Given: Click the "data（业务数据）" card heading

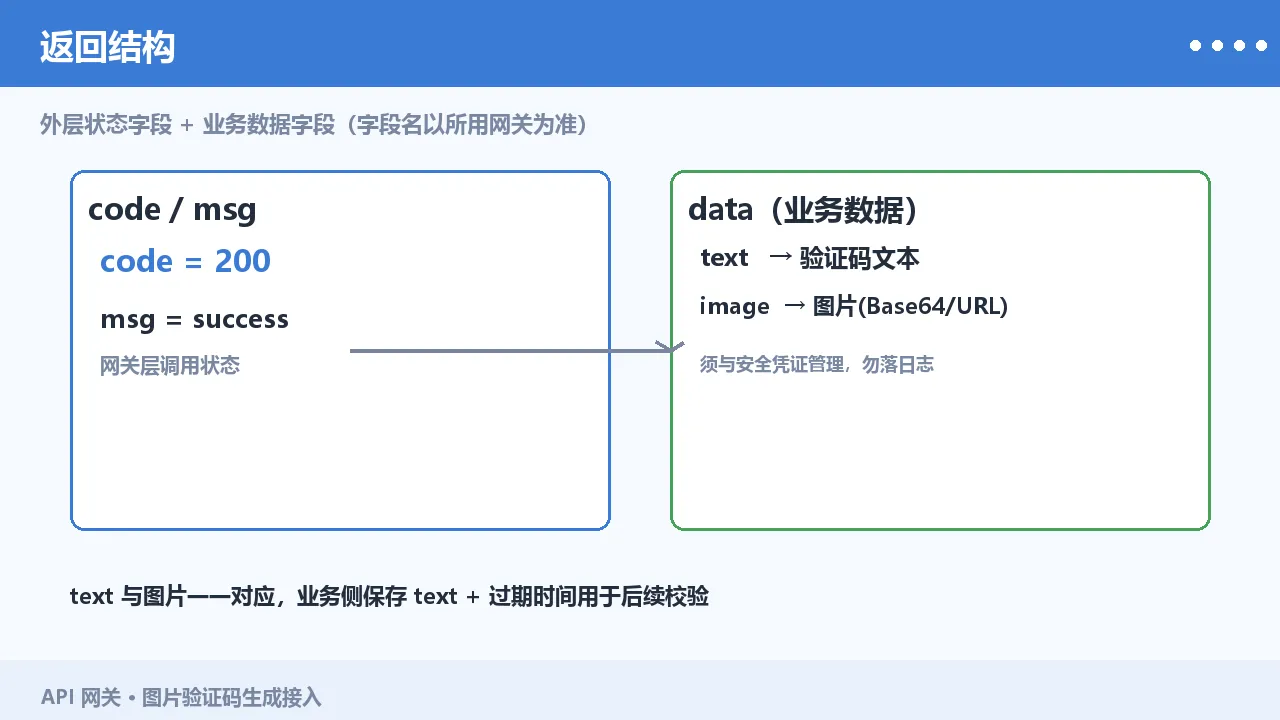Looking at the screenshot, I should (x=804, y=210).
